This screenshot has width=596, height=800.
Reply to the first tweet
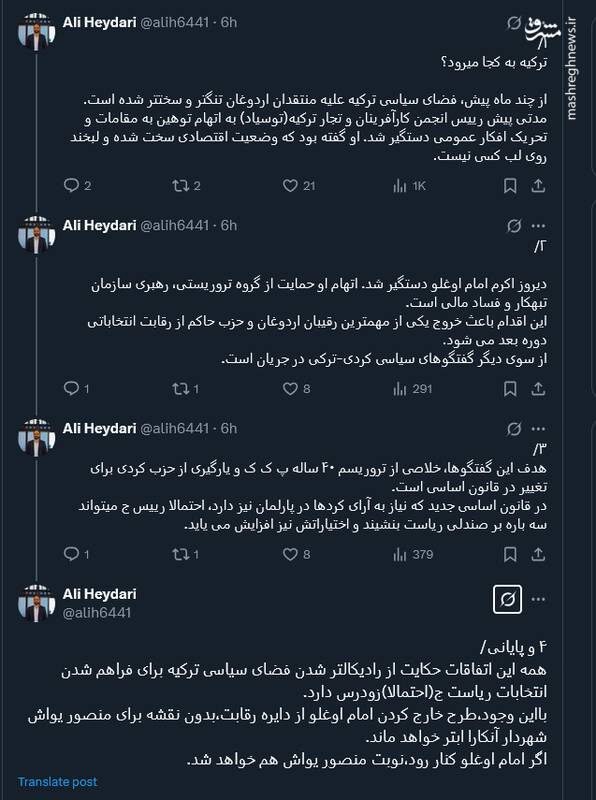70,184
